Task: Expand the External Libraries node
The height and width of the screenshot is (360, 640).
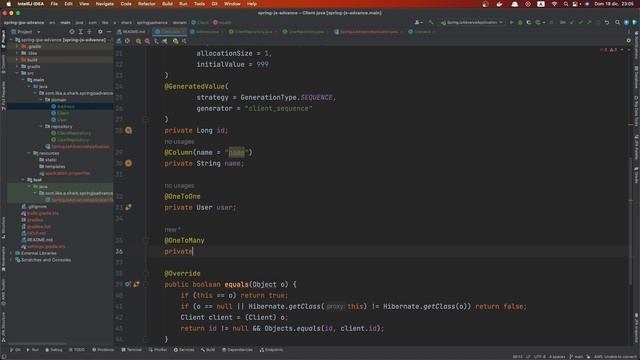Action: click(11, 253)
